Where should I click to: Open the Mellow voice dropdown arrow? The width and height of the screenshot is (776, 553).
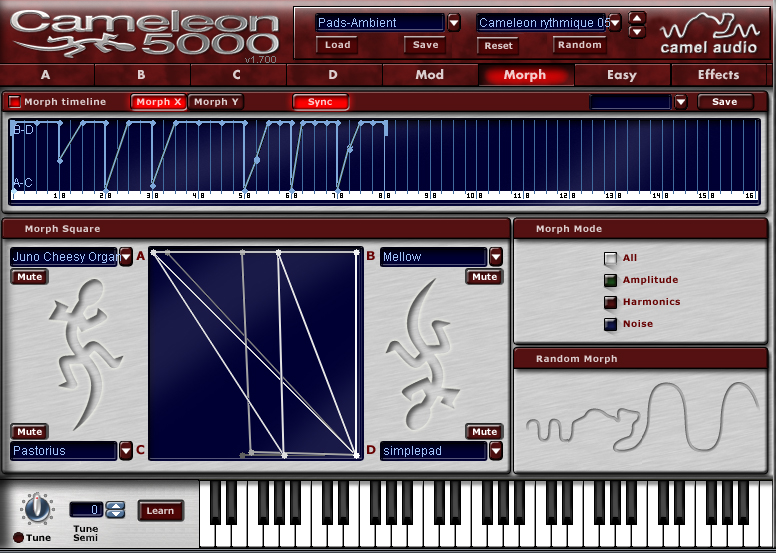pyautogui.click(x=496, y=256)
